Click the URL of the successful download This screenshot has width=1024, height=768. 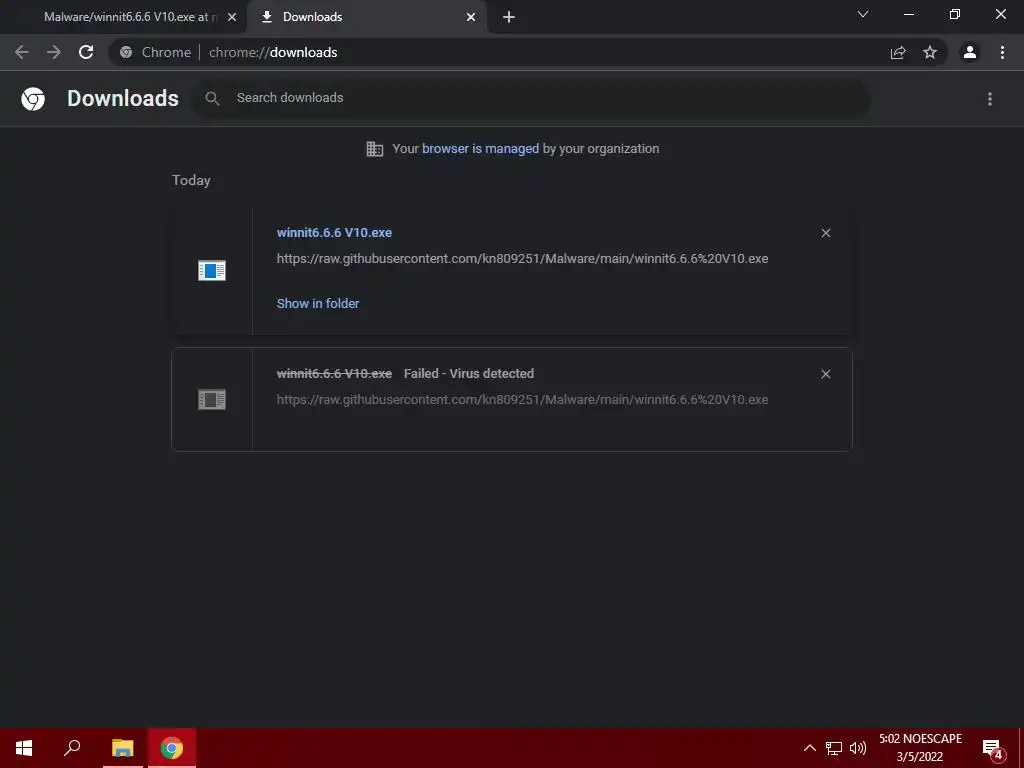coord(522,259)
